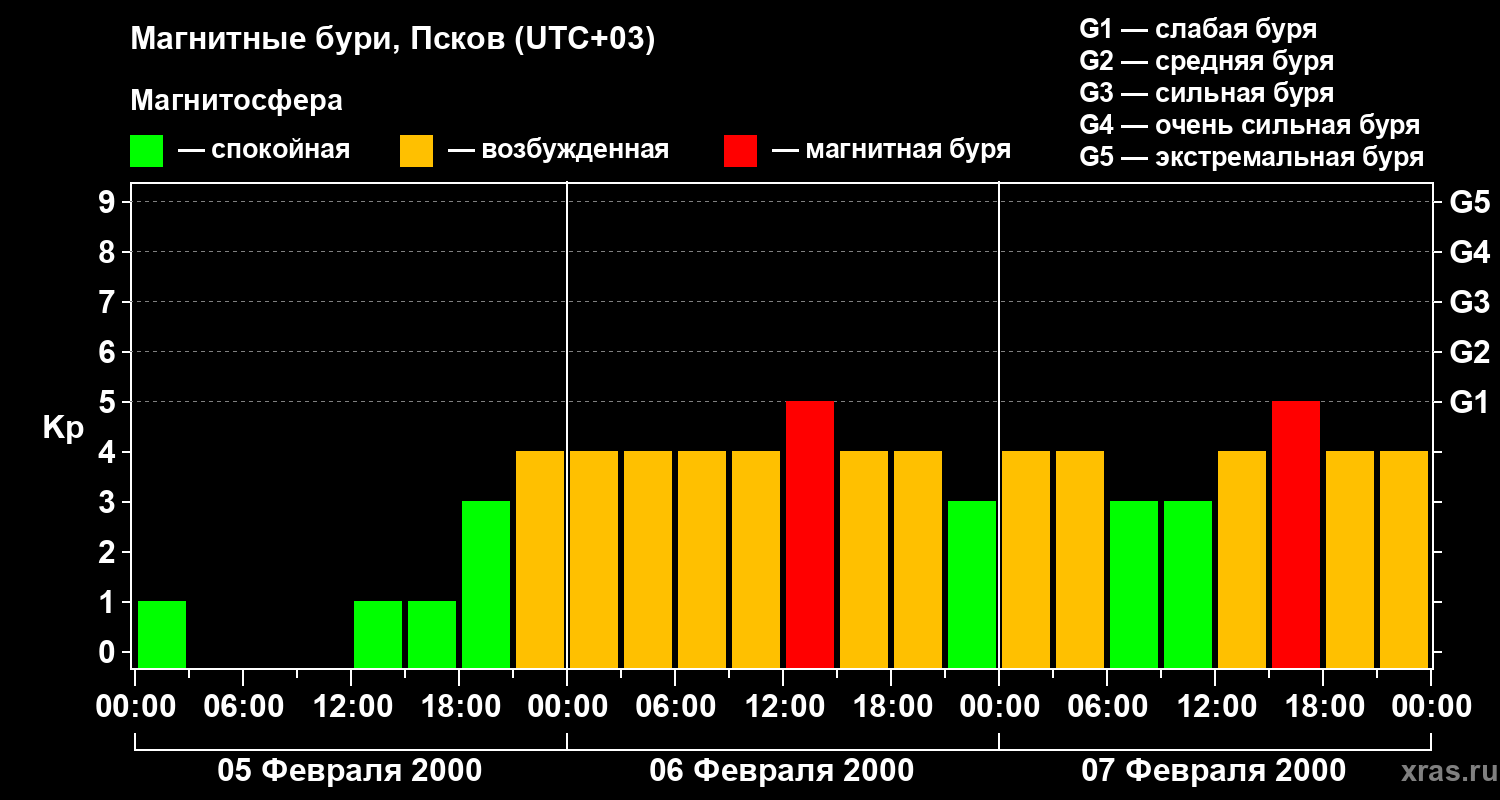Select the red Kp 5 bar on 06 Февраля
The image size is (1500, 800).
coord(810,534)
